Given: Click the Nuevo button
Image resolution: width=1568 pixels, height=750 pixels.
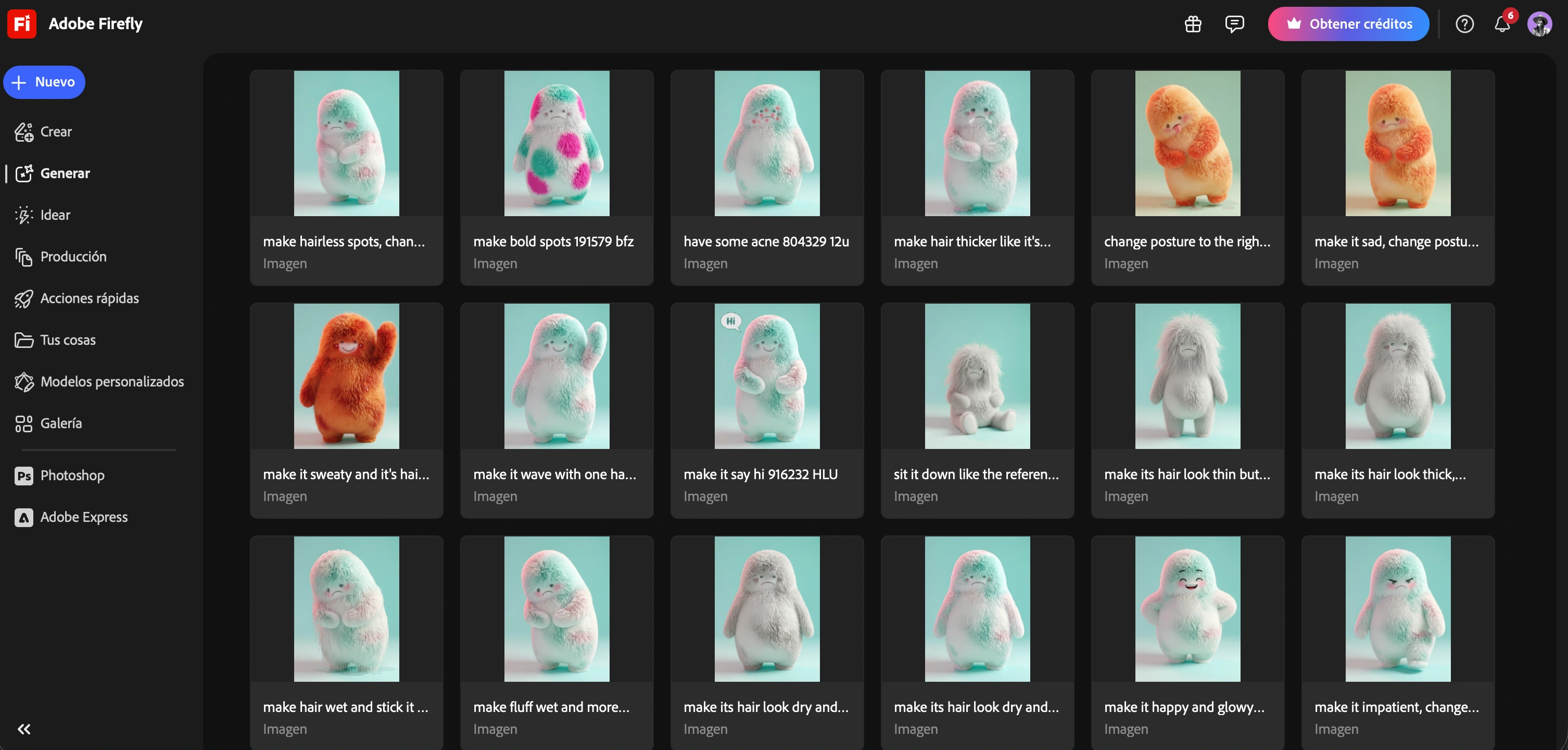Looking at the screenshot, I should click(44, 82).
